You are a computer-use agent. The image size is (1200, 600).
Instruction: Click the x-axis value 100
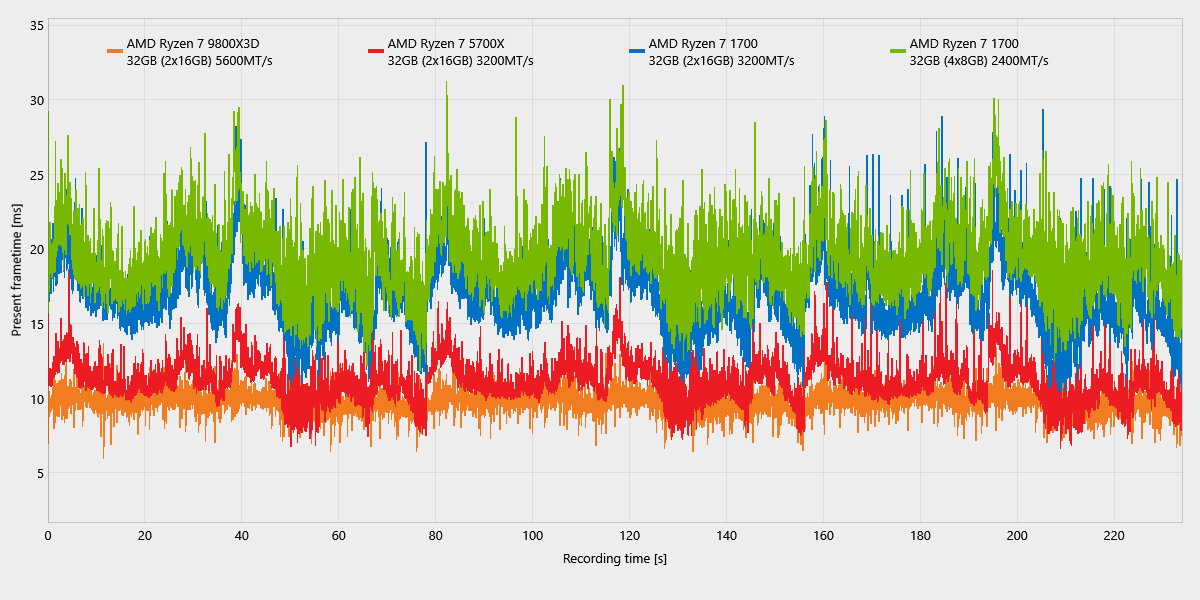click(x=533, y=535)
